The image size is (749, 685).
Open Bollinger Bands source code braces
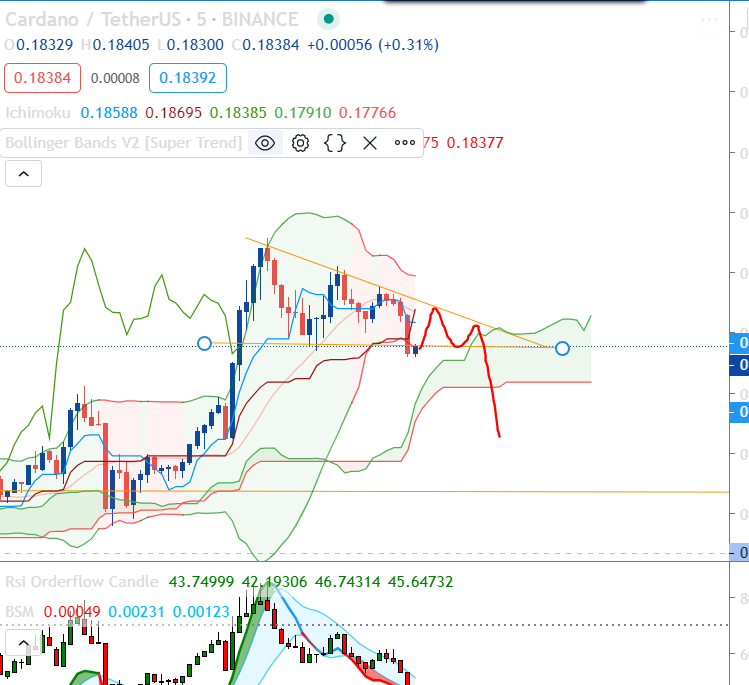335,143
